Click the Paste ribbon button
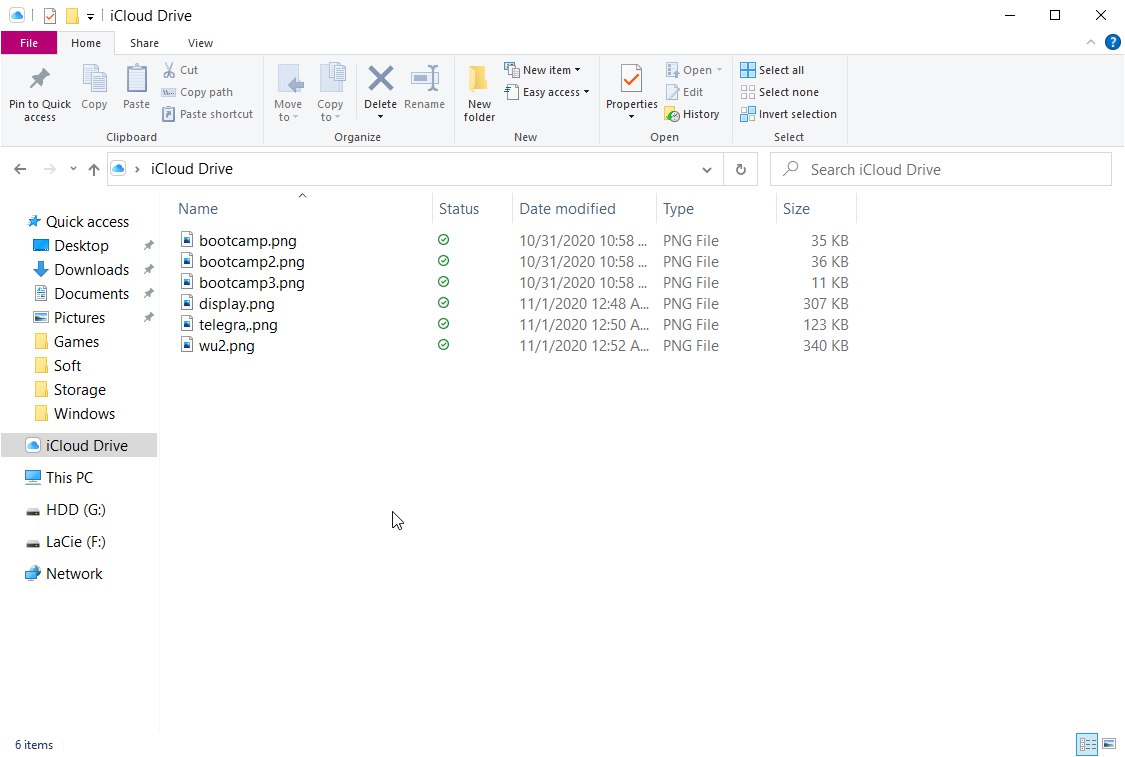Viewport: 1125px width, 757px height. [x=136, y=88]
